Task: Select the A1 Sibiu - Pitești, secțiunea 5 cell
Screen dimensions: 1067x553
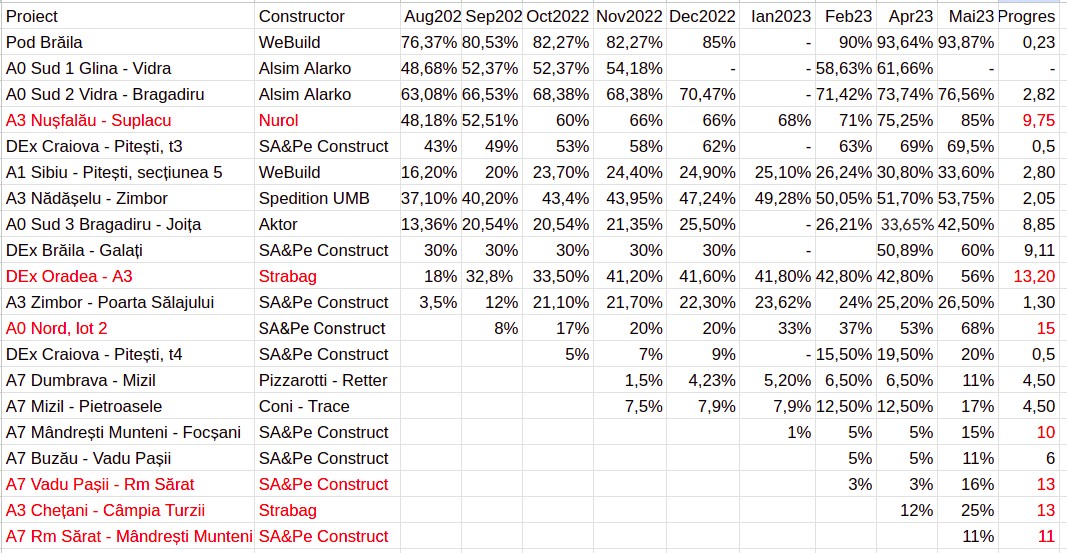Action: (113, 172)
